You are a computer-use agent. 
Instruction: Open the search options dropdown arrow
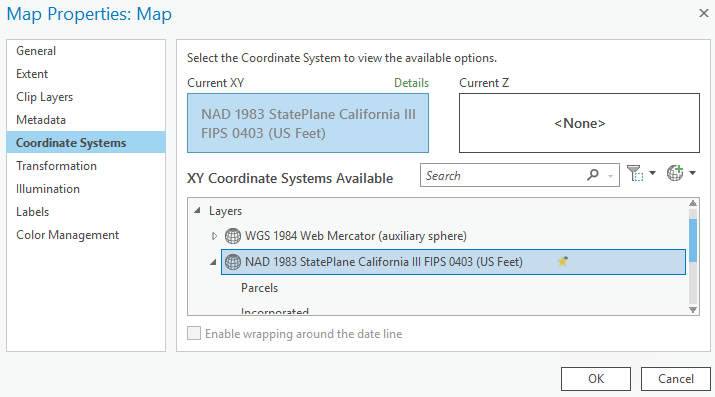pos(610,176)
